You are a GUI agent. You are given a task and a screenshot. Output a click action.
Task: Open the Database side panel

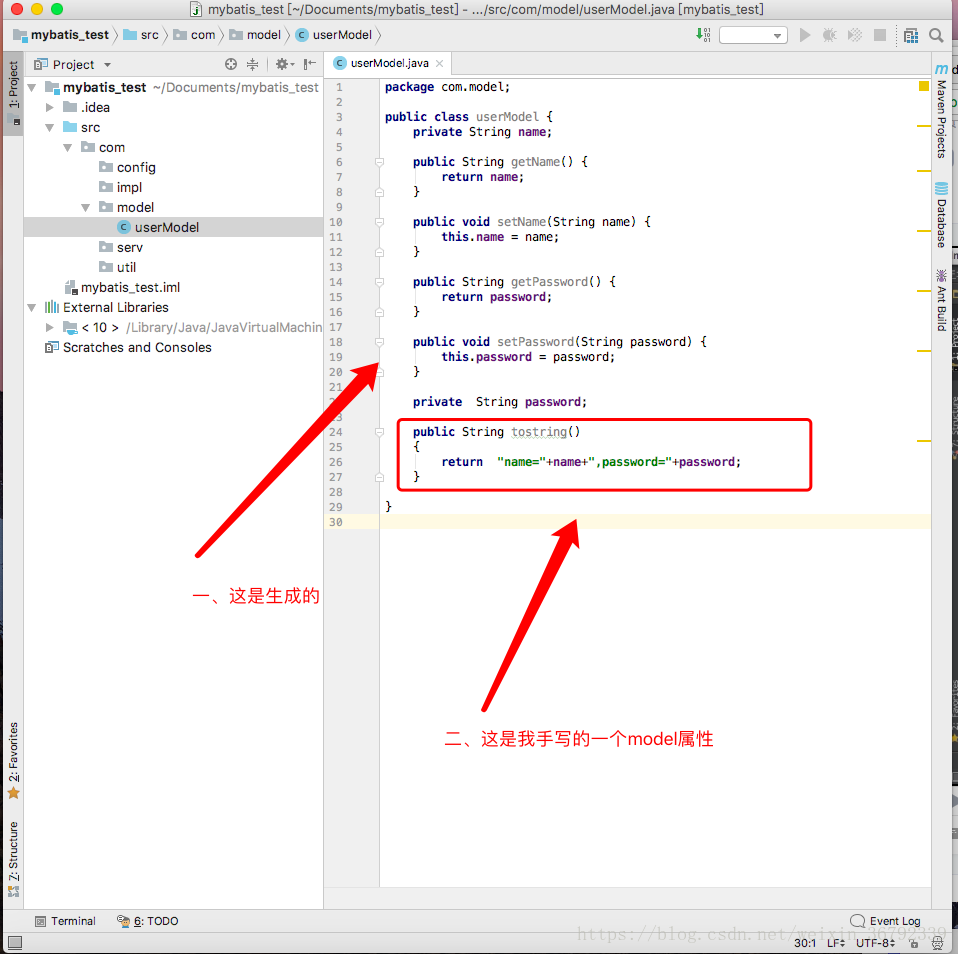click(x=942, y=215)
